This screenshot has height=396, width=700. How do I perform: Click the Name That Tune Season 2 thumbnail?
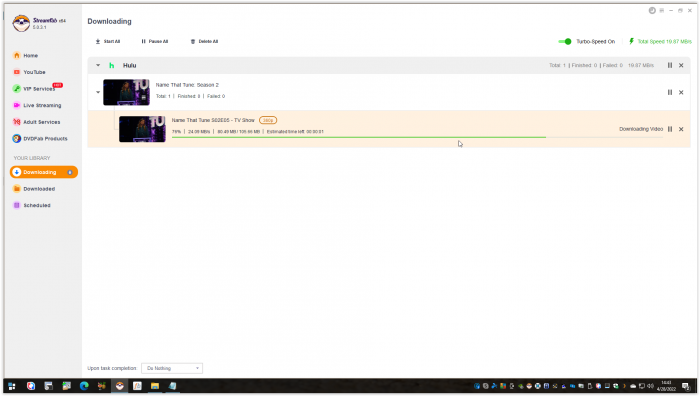(x=126, y=92)
